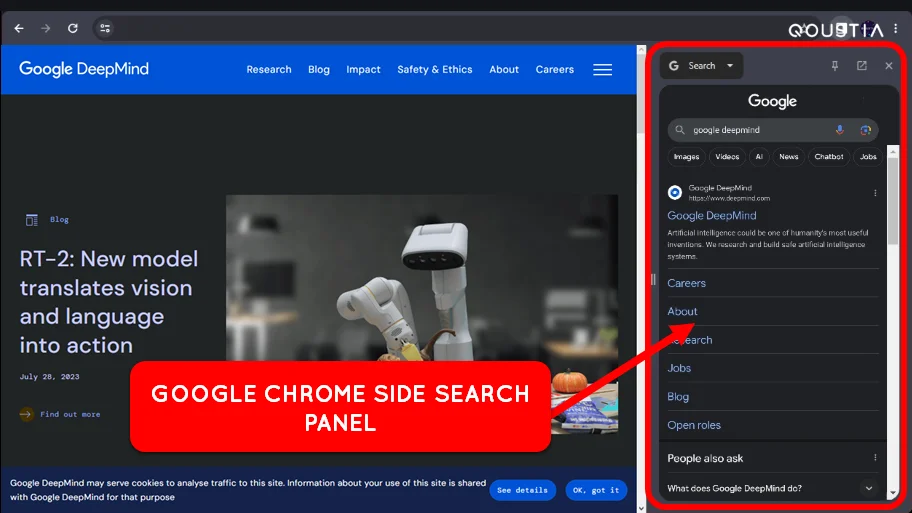Click https://www.deepmind.com URL text
This screenshot has height=513, width=912.
[729, 198]
